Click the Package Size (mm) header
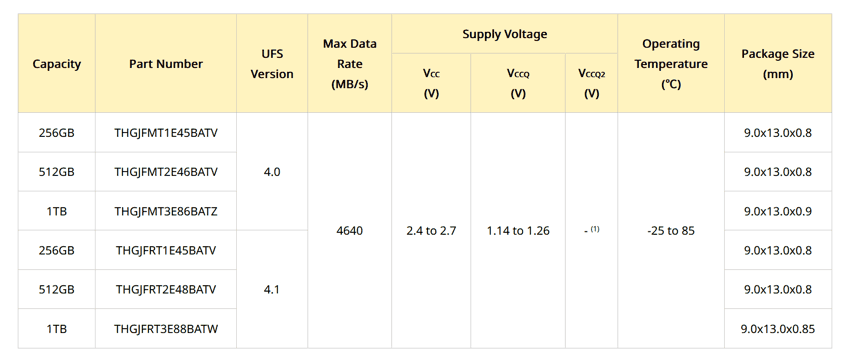 pos(778,64)
